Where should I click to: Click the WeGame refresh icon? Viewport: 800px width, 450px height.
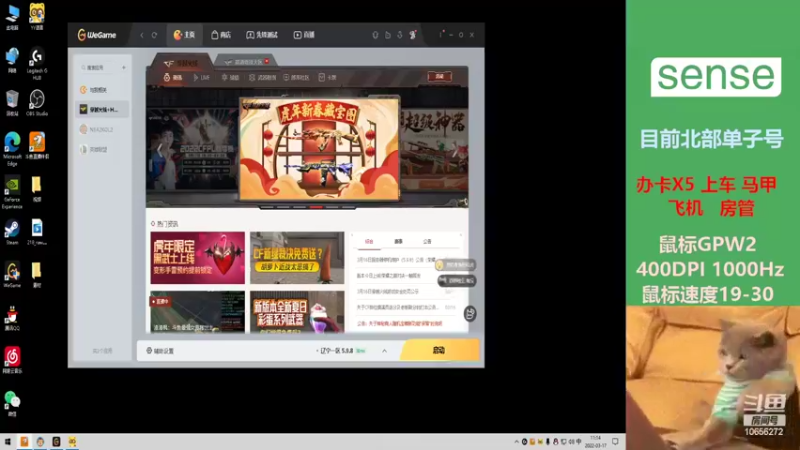pos(154,35)
